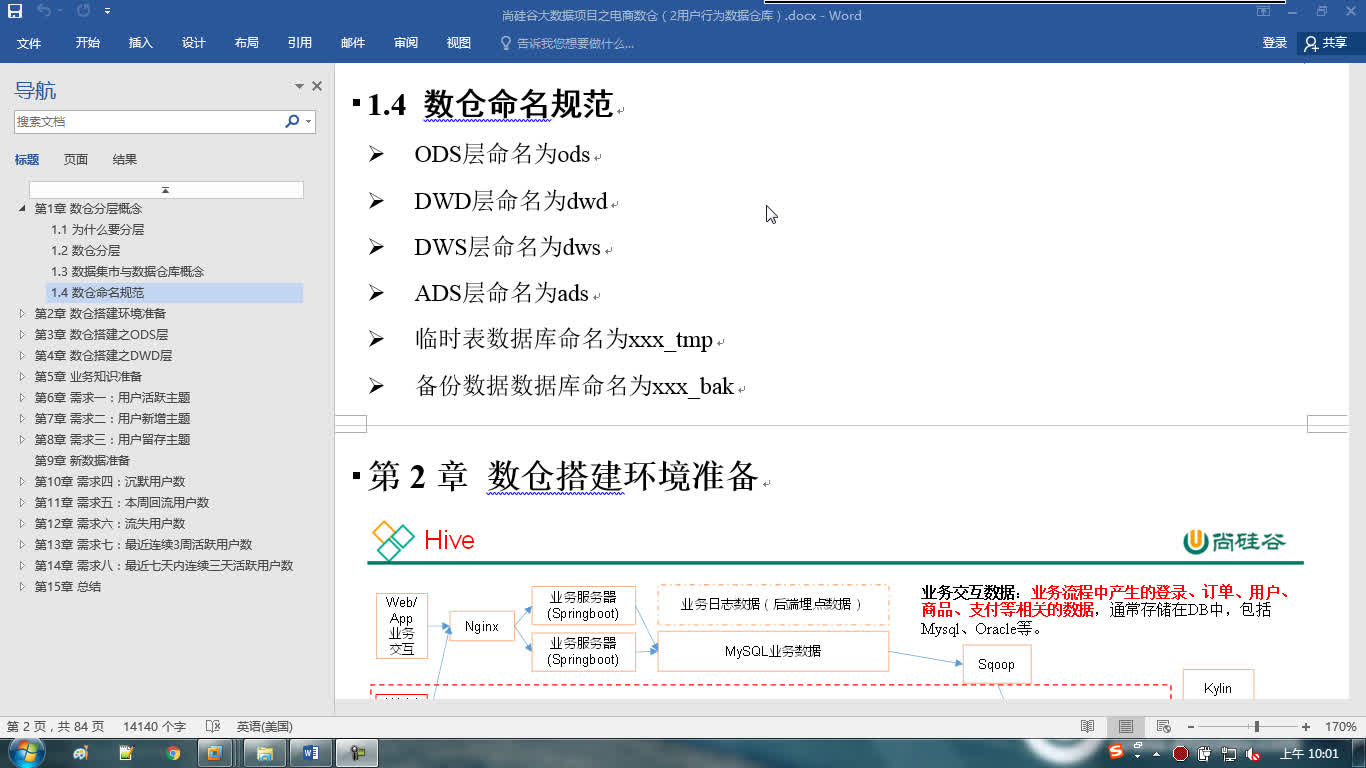Image resolution: width=1366 pixels, height=768 pixels.
Task: Redo action in quick access toolbar
Action: [82, 11]
